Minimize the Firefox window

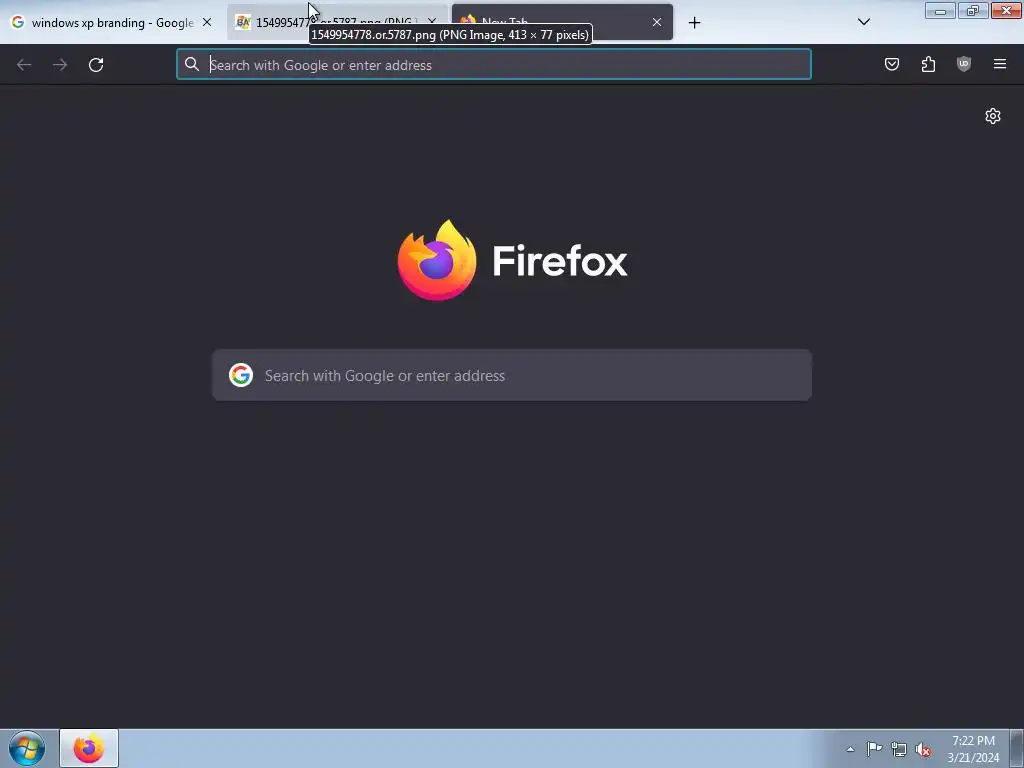(940, 11)
